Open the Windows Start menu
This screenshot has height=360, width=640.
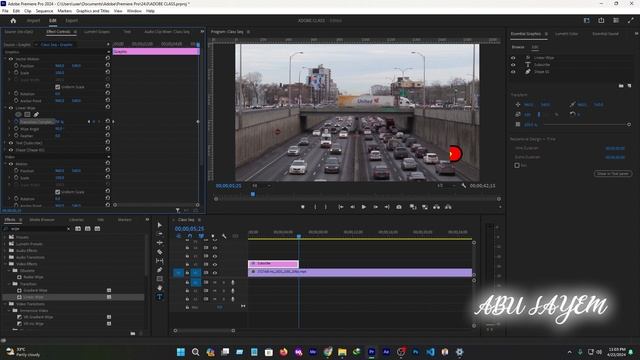181,352
